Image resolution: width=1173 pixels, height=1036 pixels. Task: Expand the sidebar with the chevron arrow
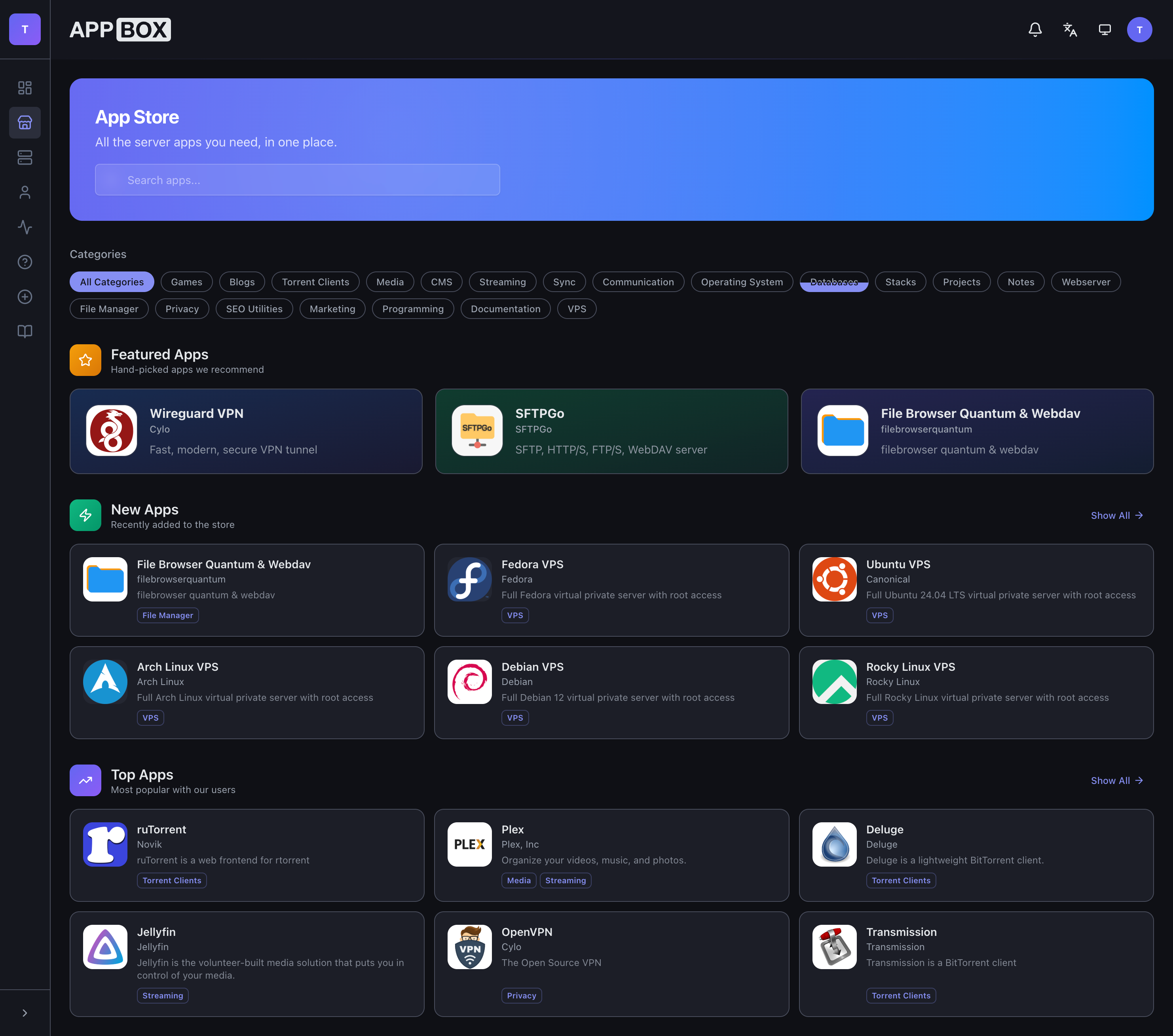click(x=25, y=1013)
